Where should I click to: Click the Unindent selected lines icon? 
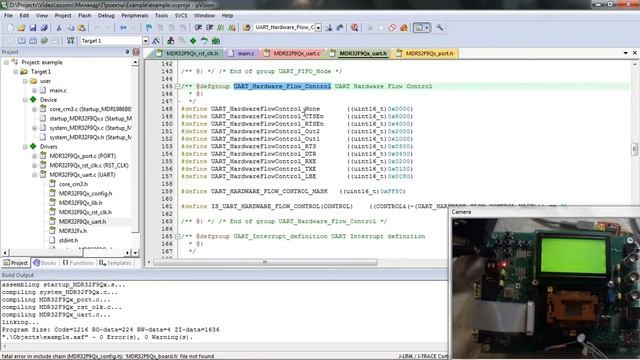tap(210, 28)
